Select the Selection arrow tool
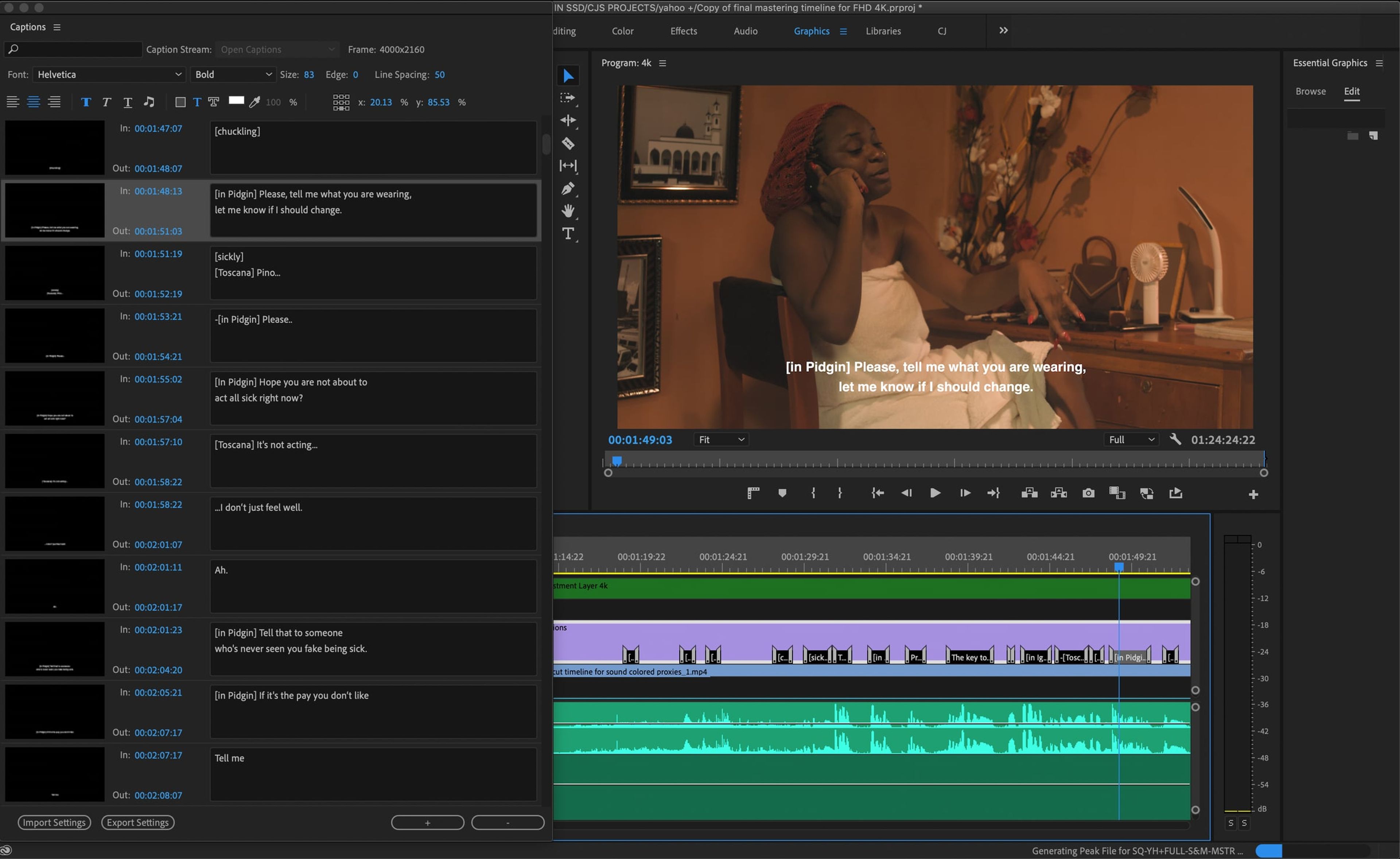1400x859 pixels. [x=568, y=75]
